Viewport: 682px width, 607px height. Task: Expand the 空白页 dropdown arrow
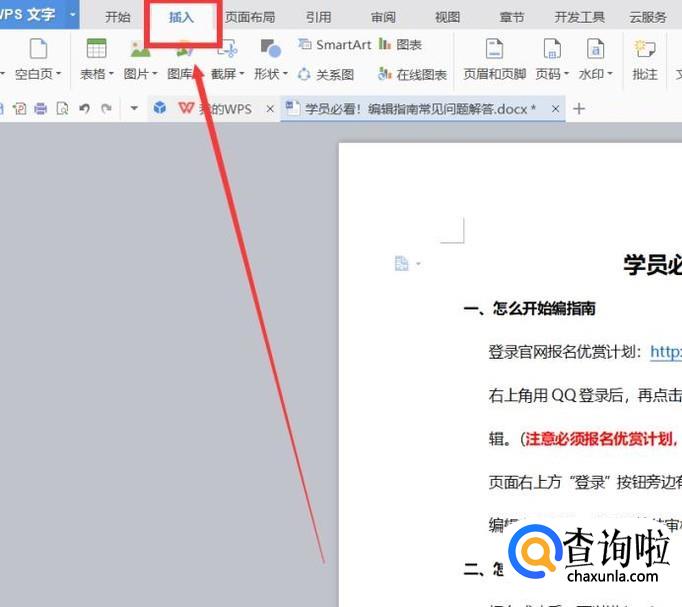pyautogui.click(x=58, y=73)
